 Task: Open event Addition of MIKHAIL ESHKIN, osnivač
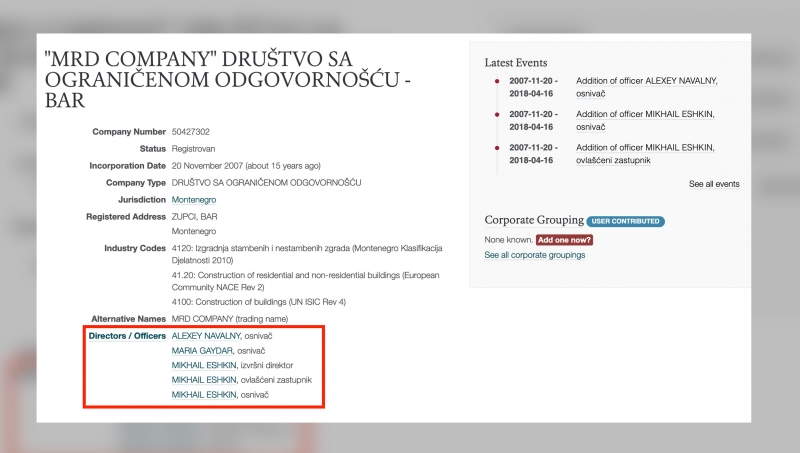[645, 120]
